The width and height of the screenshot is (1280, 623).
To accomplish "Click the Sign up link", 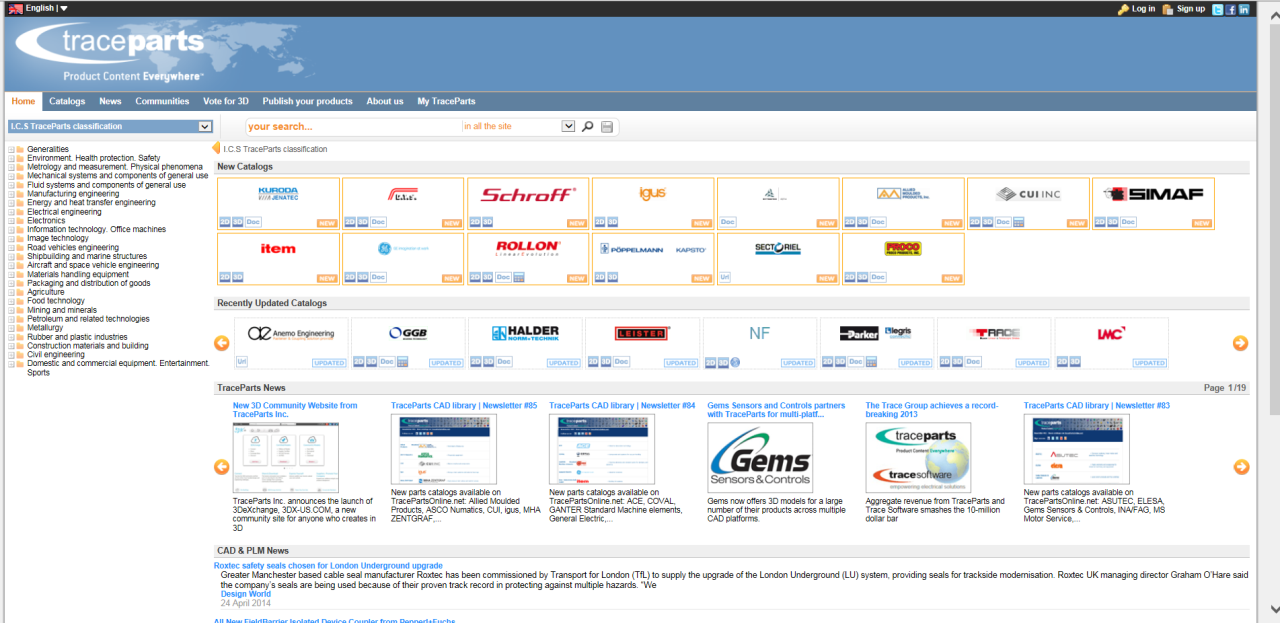I will coord(1191,9).
